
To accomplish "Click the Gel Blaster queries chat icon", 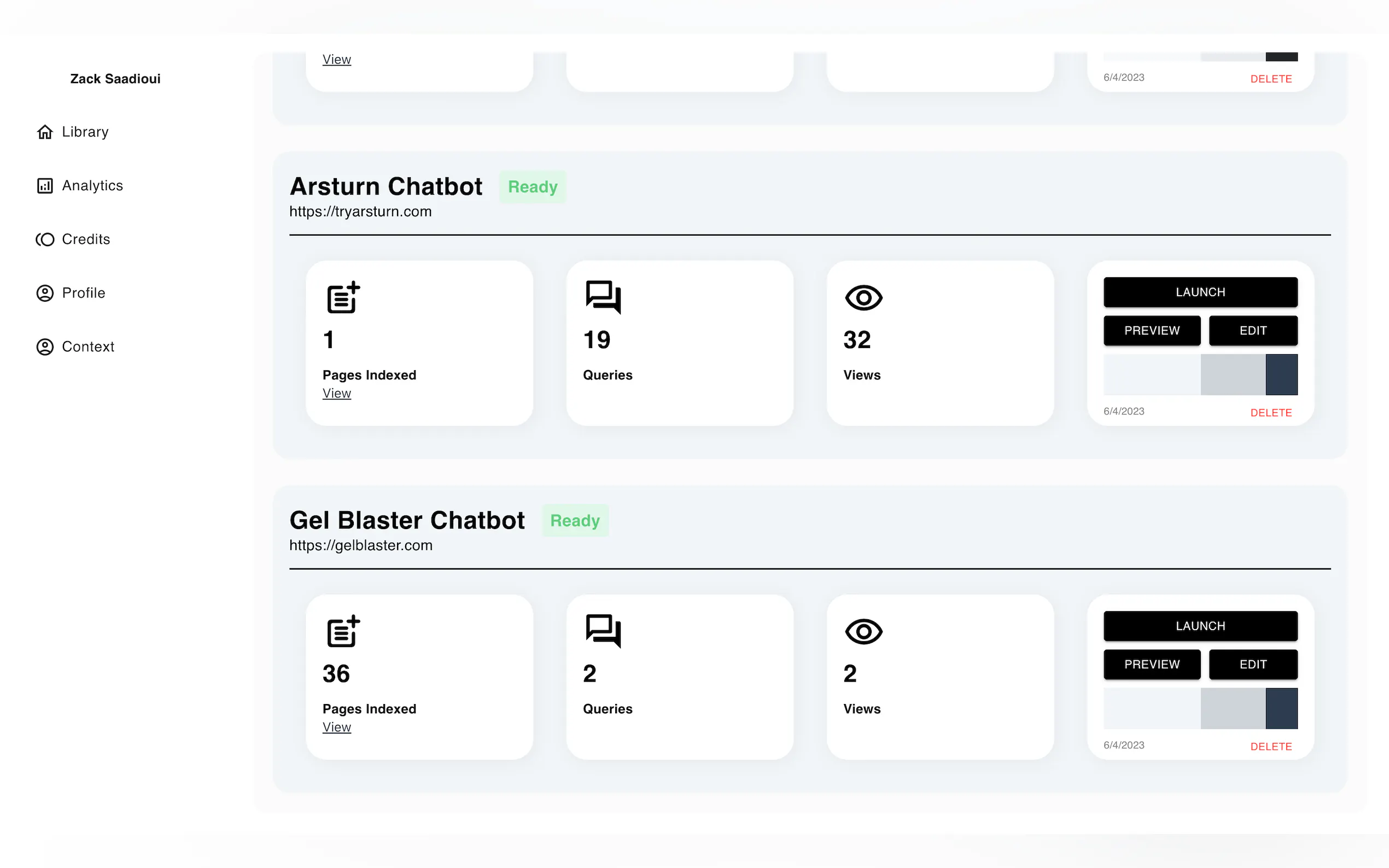I will (603, 631).
